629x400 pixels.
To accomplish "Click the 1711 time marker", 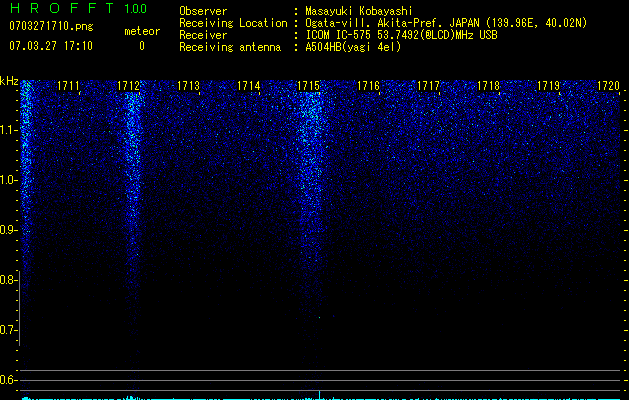I will 68,86.
